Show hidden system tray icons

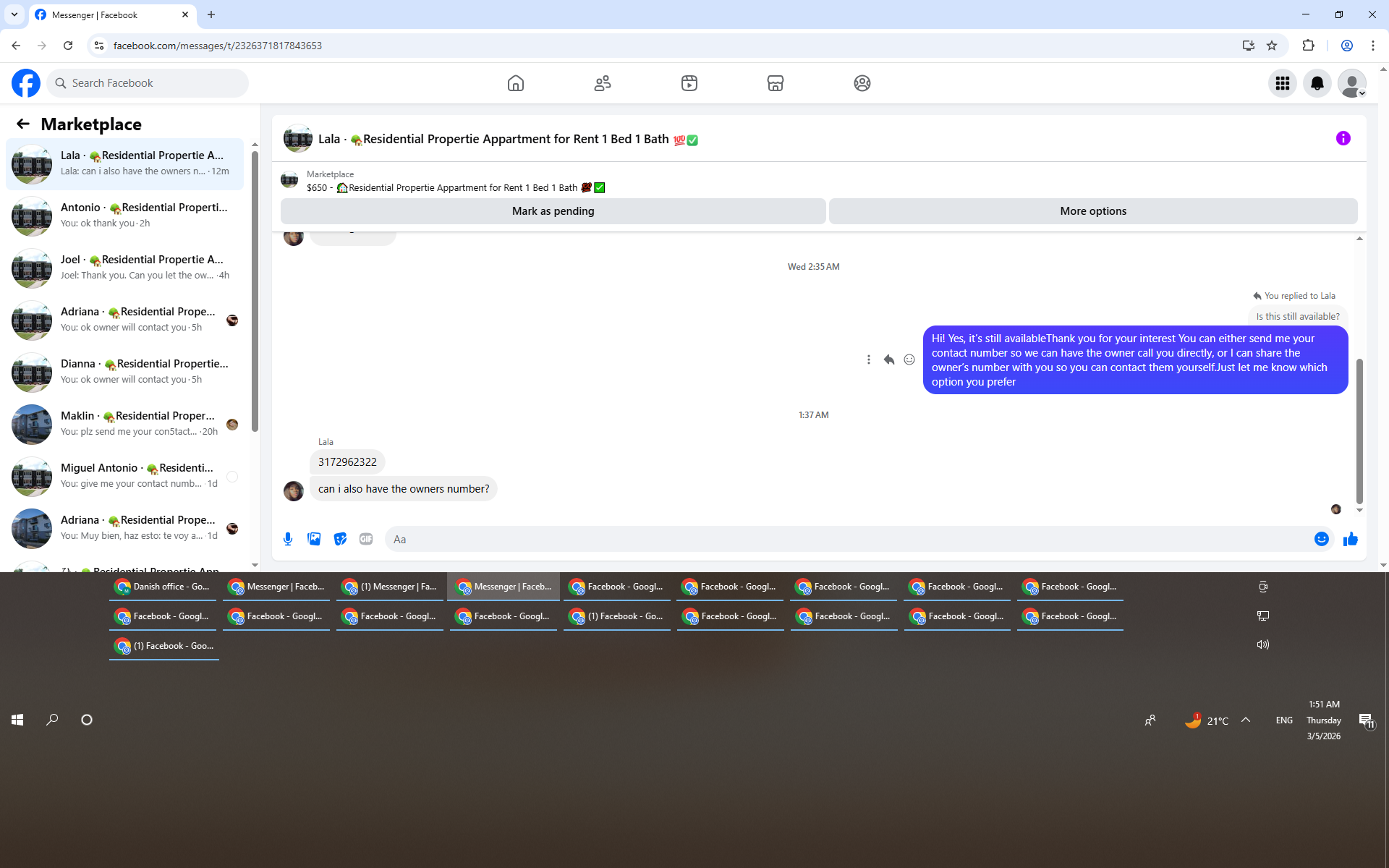tap(1246, 720)
